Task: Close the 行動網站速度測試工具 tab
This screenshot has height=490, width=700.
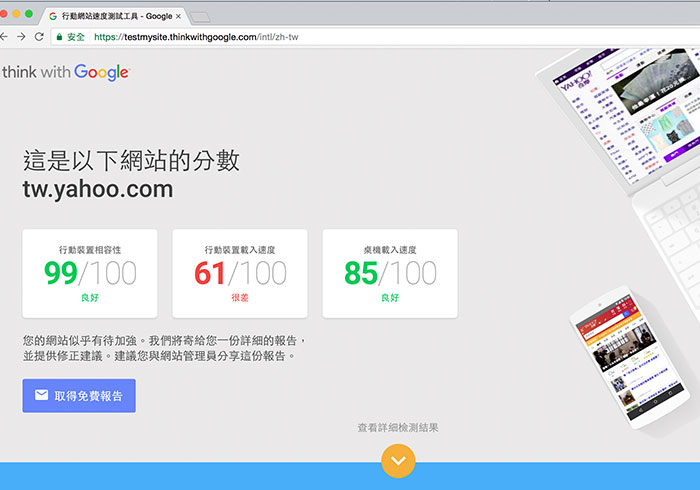Action: point(178,16)
